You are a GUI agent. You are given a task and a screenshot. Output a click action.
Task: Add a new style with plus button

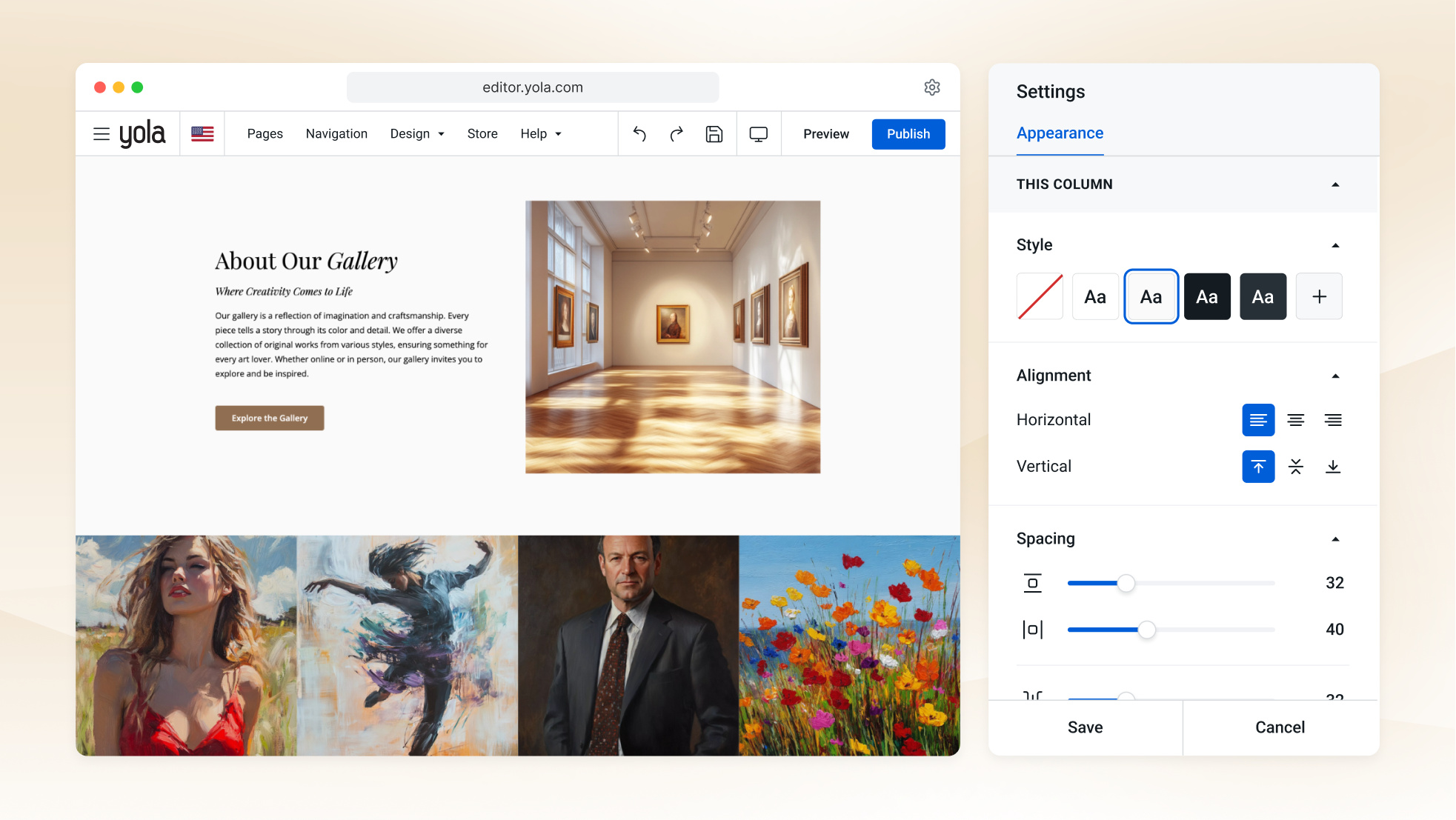[x=1319, y=296]
